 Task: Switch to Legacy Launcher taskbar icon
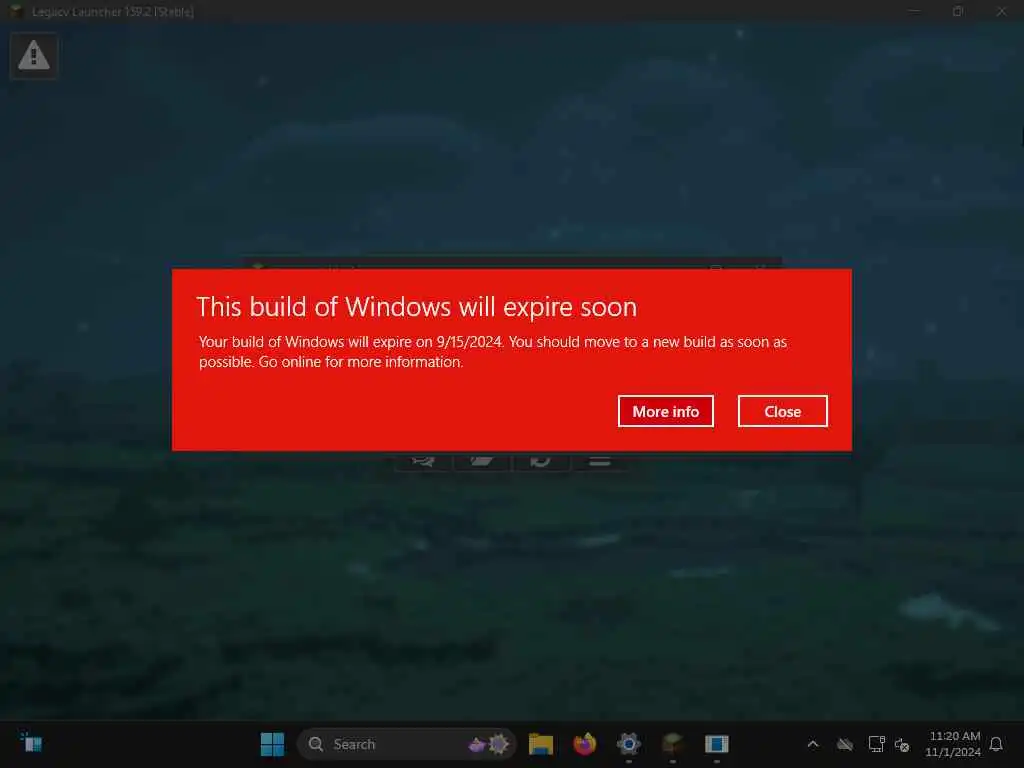tap(673, 744)
